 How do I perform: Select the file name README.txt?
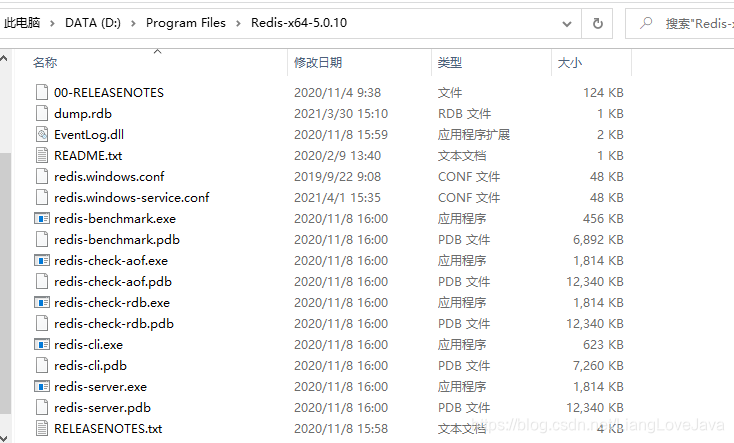click(x=88, y=155)
